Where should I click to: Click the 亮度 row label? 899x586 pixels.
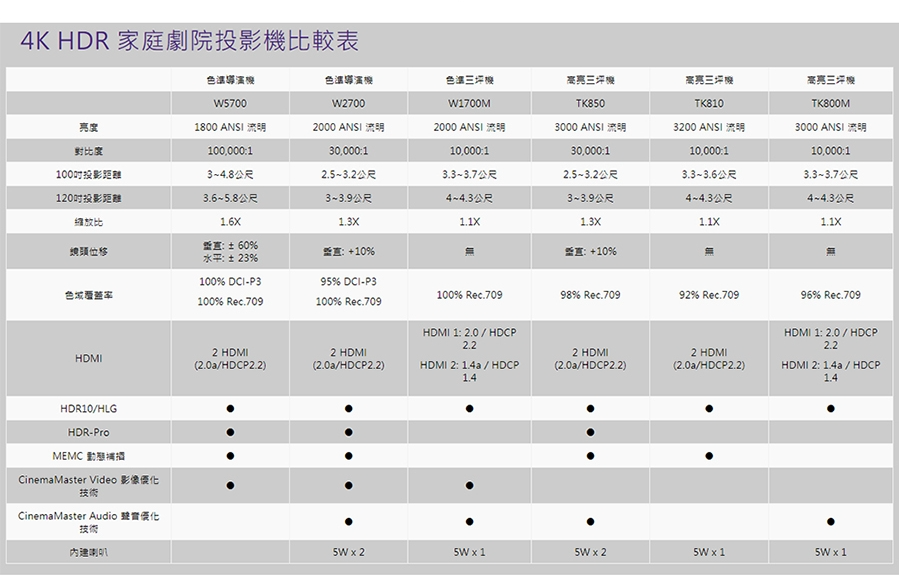click(x=88, y=127)
